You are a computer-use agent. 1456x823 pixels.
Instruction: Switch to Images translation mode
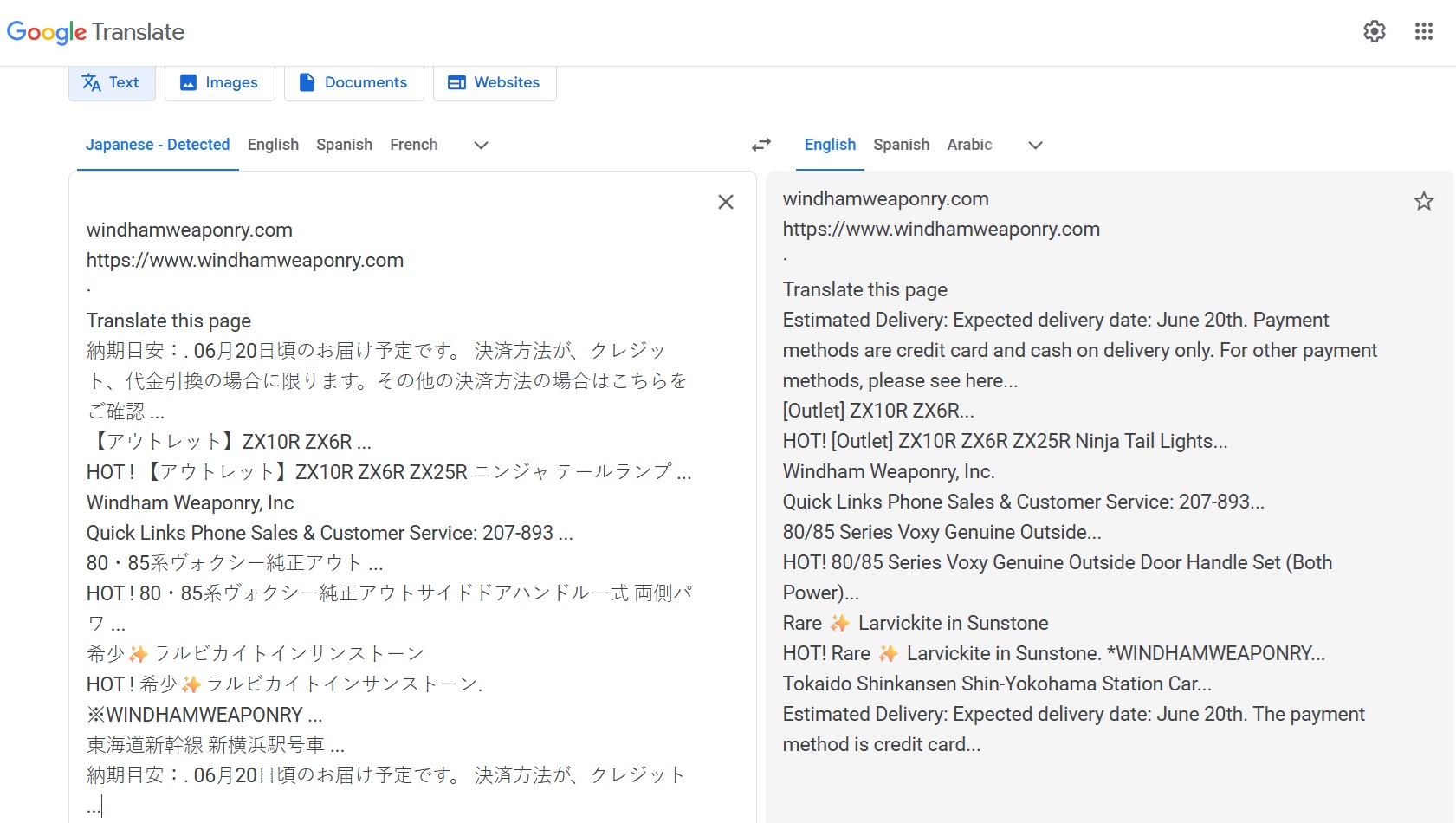pos(219,83)
